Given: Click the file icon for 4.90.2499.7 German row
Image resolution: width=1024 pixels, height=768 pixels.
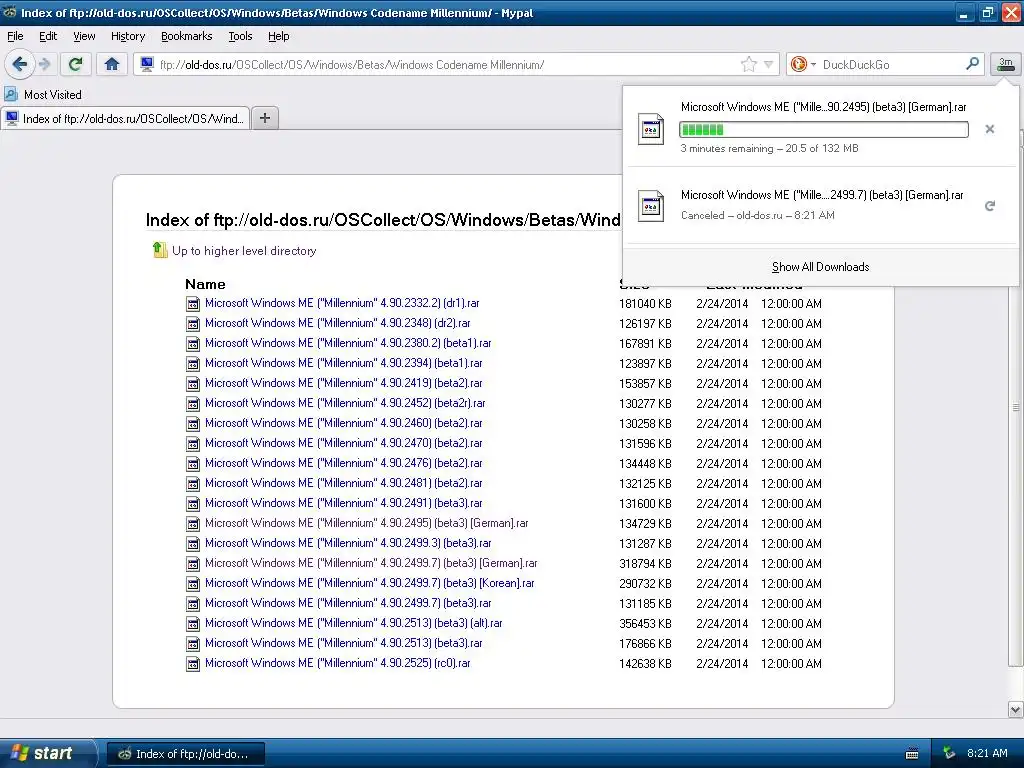Looking at the screenshot, I should pyautogui.click(x=193, y=564).
